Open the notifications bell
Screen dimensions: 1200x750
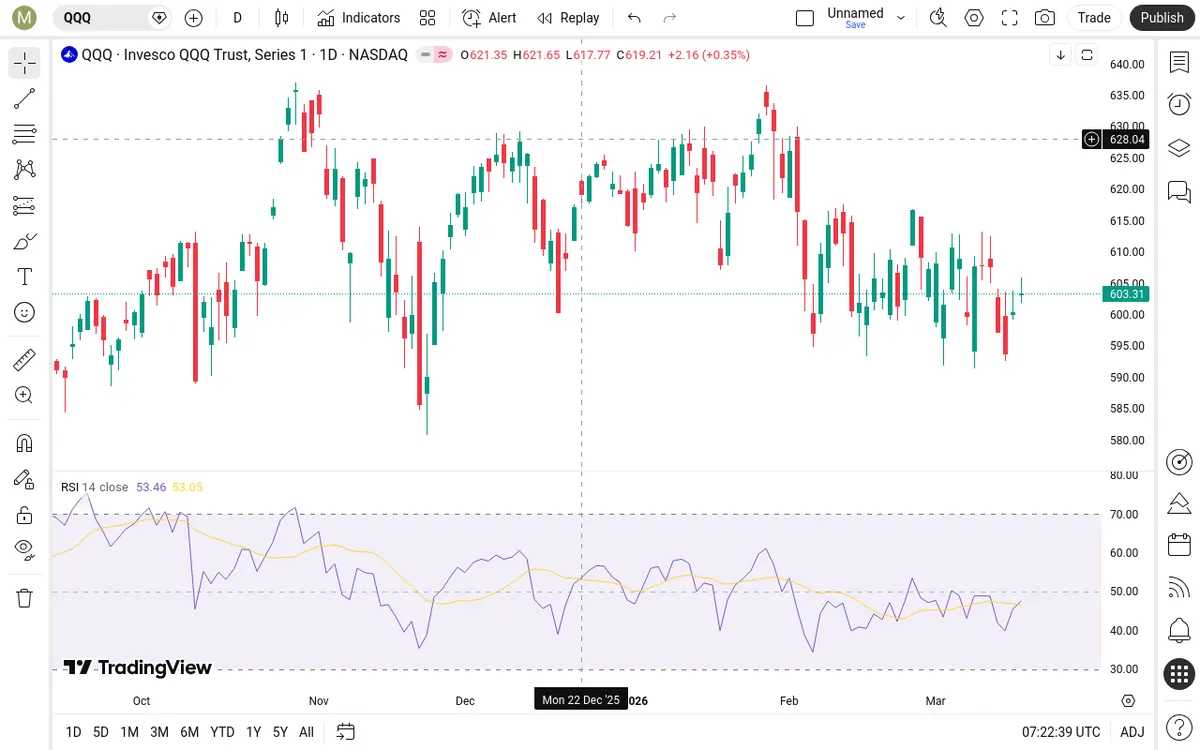tap(1179, 631)
